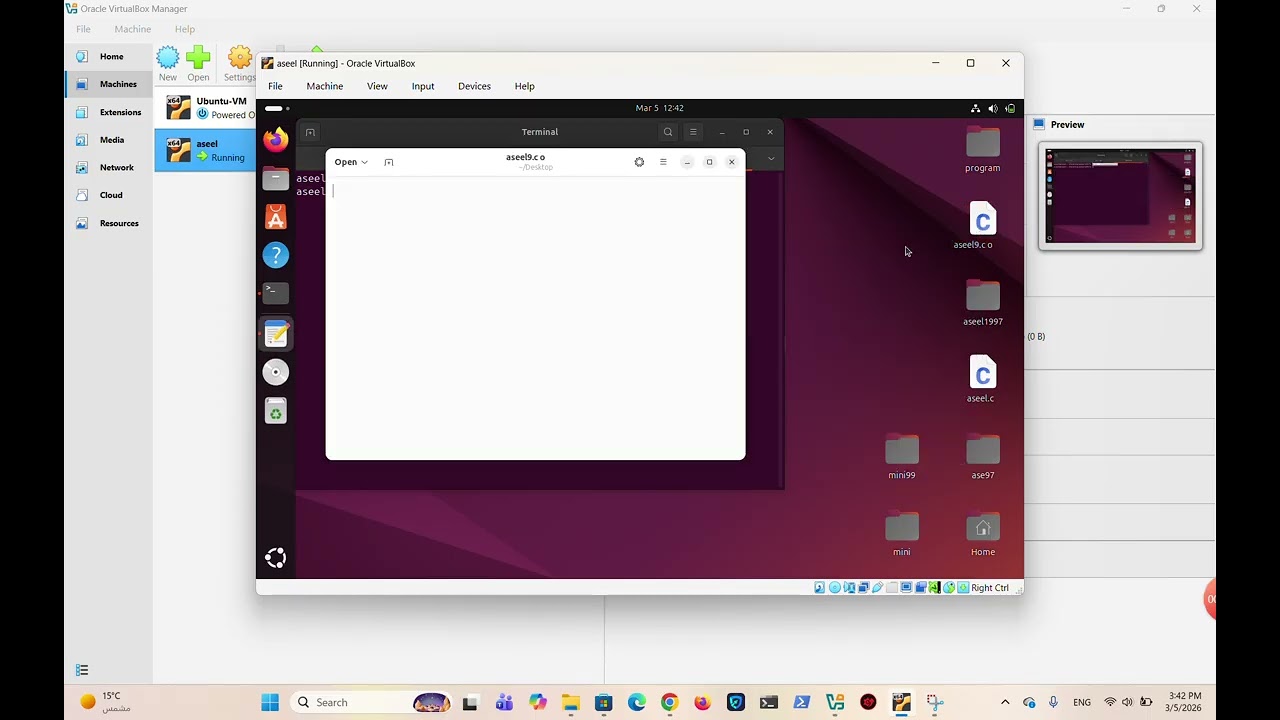This screenshot has width=1280, height=720.
Task: Open the mini folder on Ubuntu desktop
Action: [902, 534]
